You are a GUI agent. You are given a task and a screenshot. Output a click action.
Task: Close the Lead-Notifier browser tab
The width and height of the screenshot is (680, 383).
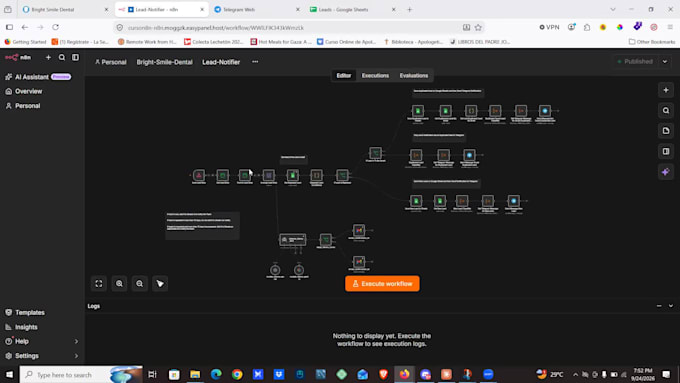tap(202, 9)
